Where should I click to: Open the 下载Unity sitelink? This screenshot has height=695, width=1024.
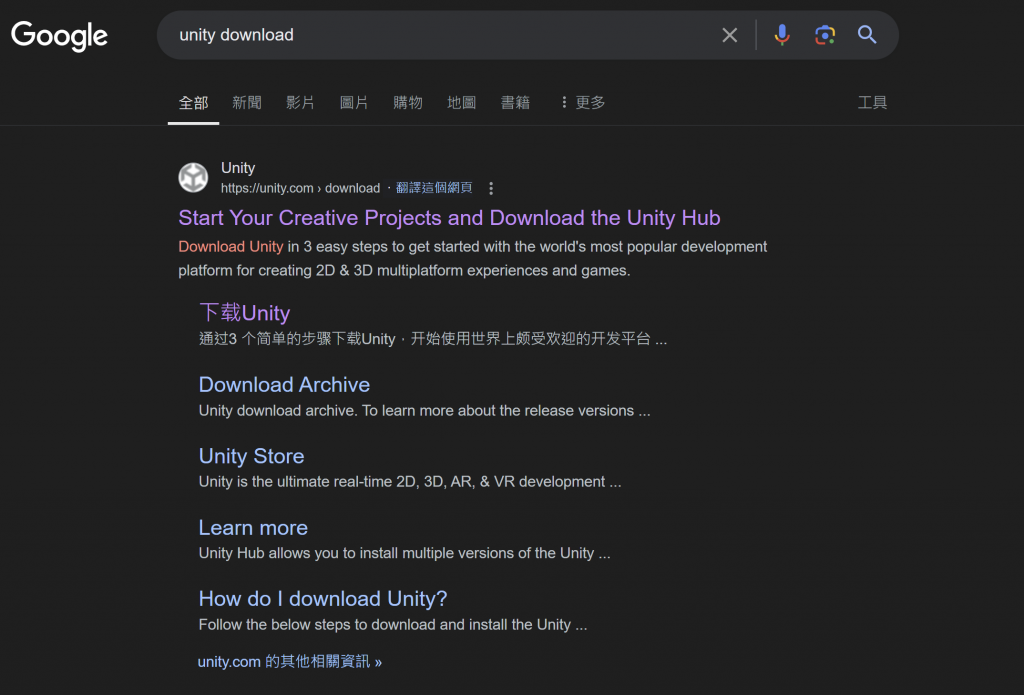tap(244, 313)
